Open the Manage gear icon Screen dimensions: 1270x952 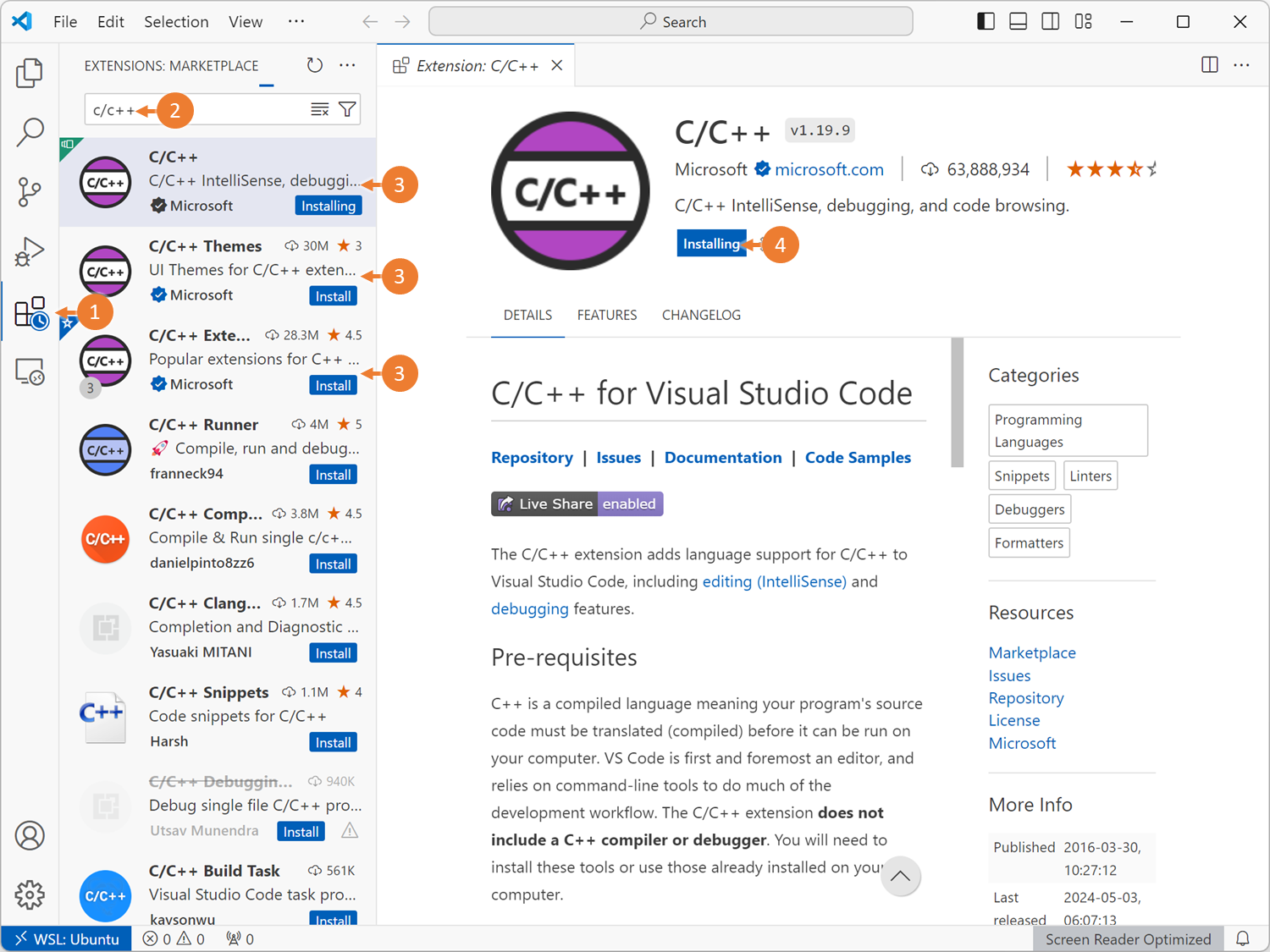tap(30, 894)
